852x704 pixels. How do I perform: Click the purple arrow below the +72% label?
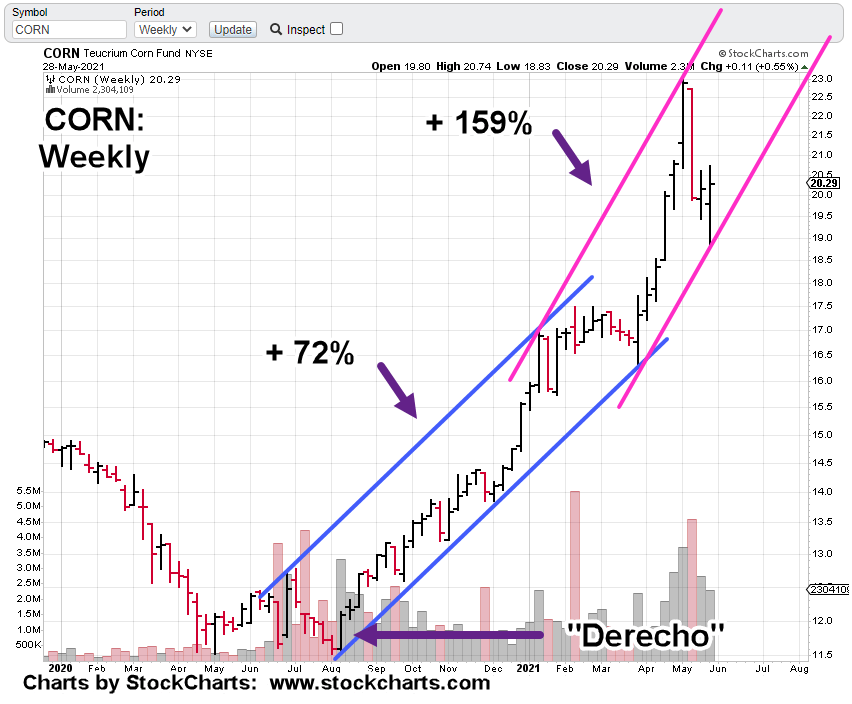pyautogui.click(x=397, y=389)
